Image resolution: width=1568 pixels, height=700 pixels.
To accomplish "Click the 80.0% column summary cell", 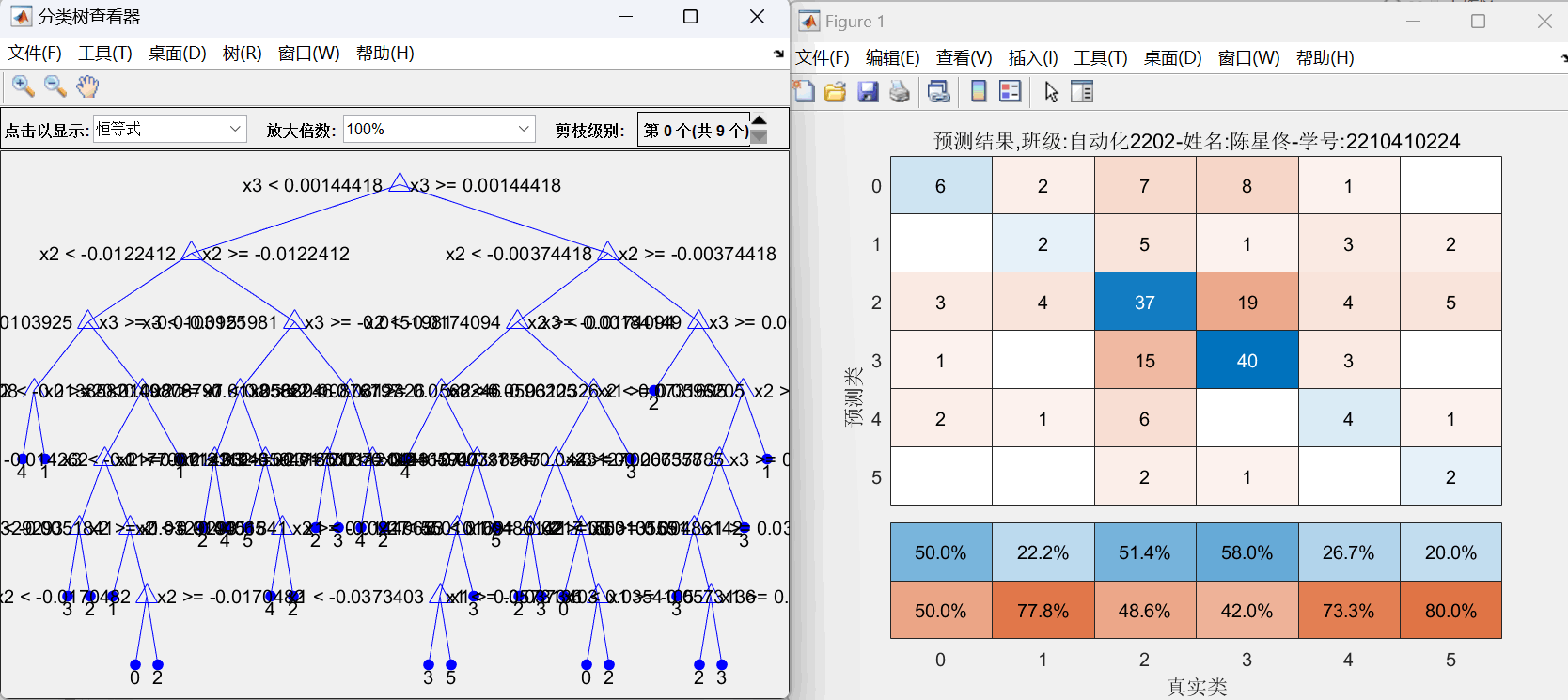I will [1451, 611].
